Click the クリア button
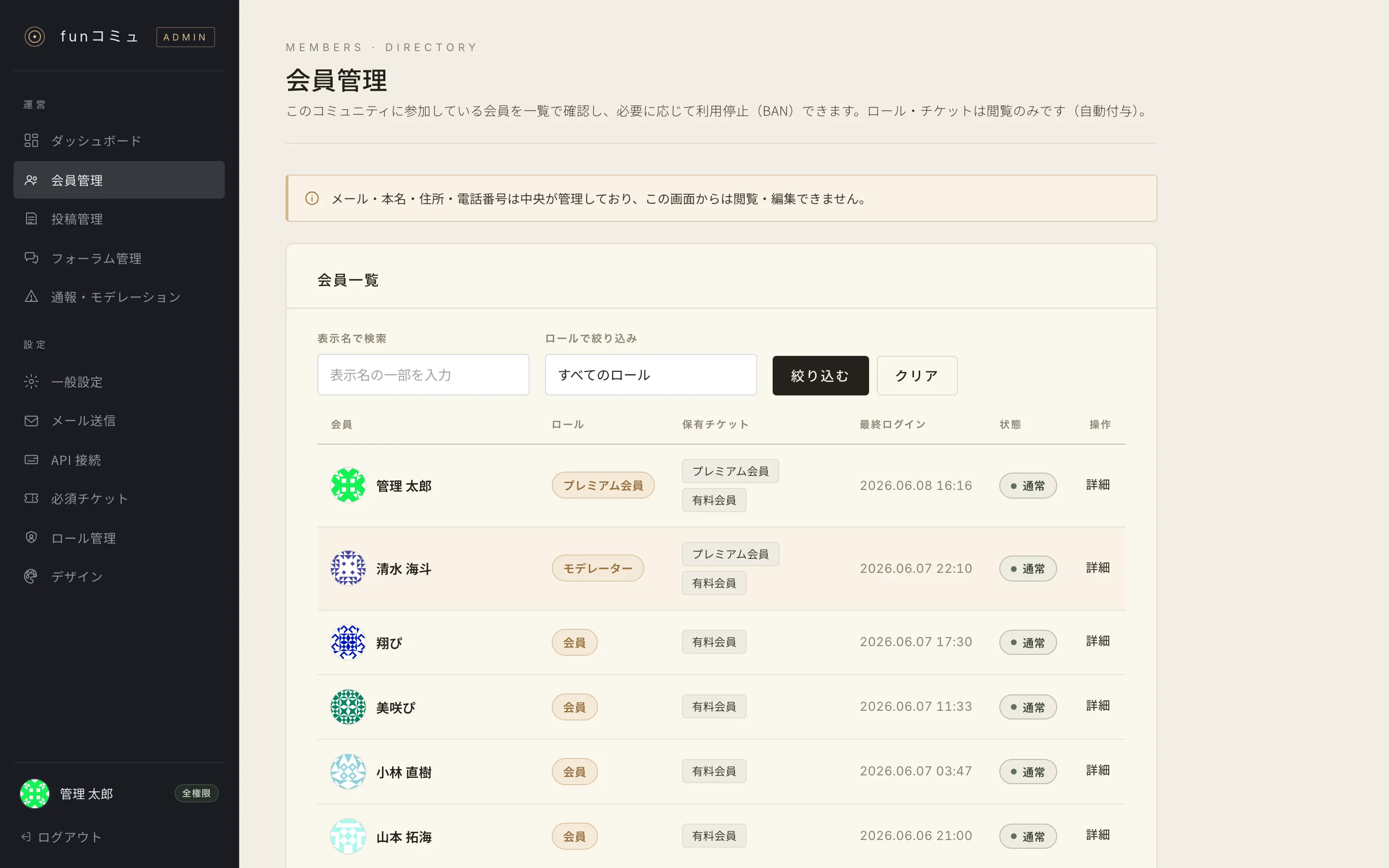 click(917, 376)
